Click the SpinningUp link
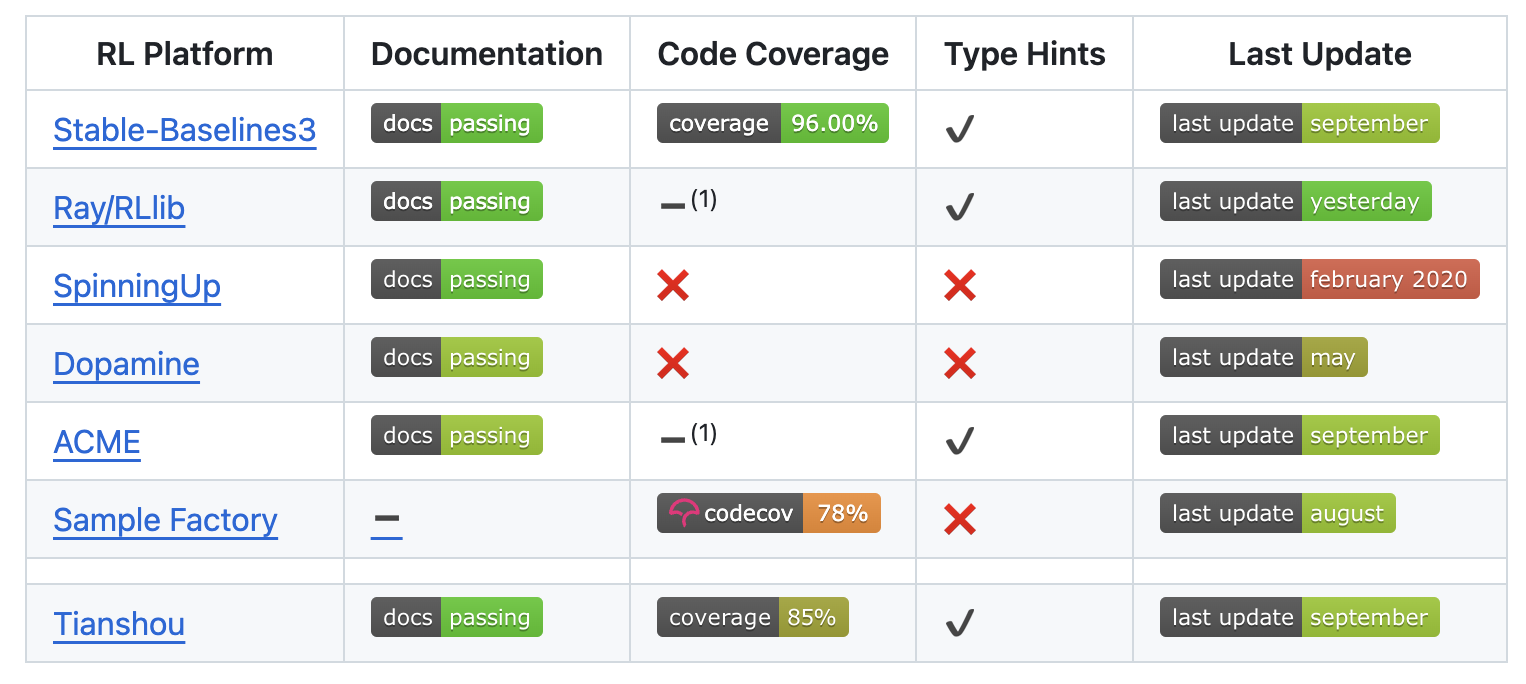1526x684 pixels. pyautogui.click(x=137, y=286)
